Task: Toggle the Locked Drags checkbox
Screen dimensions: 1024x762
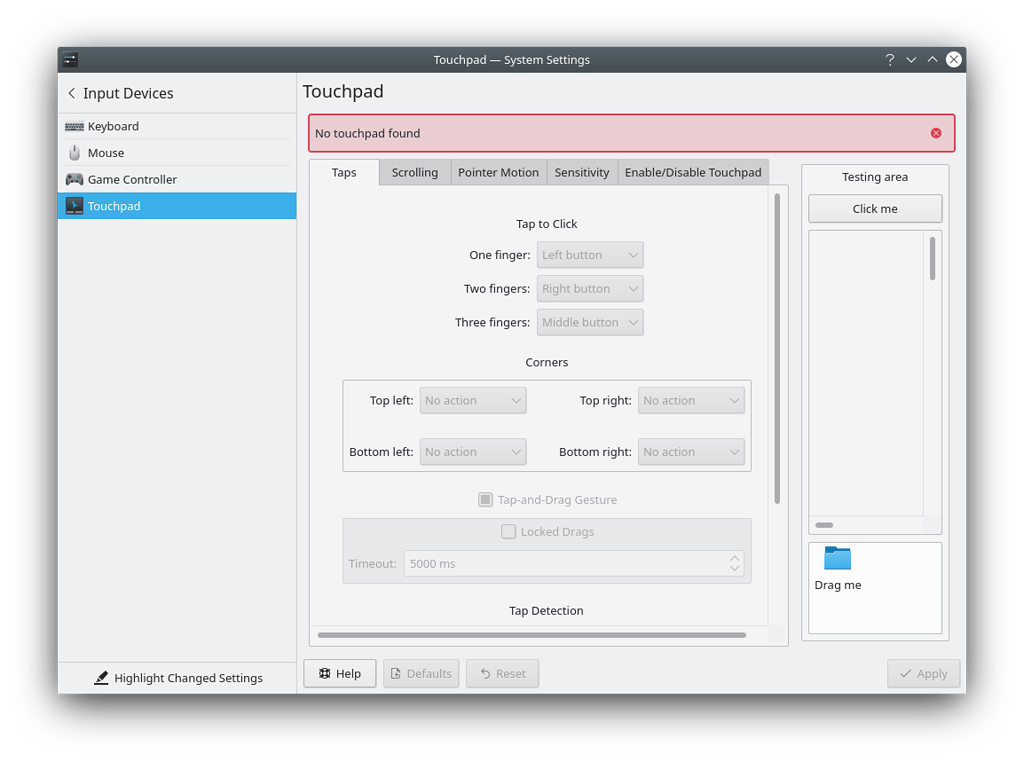Action: 508,531
